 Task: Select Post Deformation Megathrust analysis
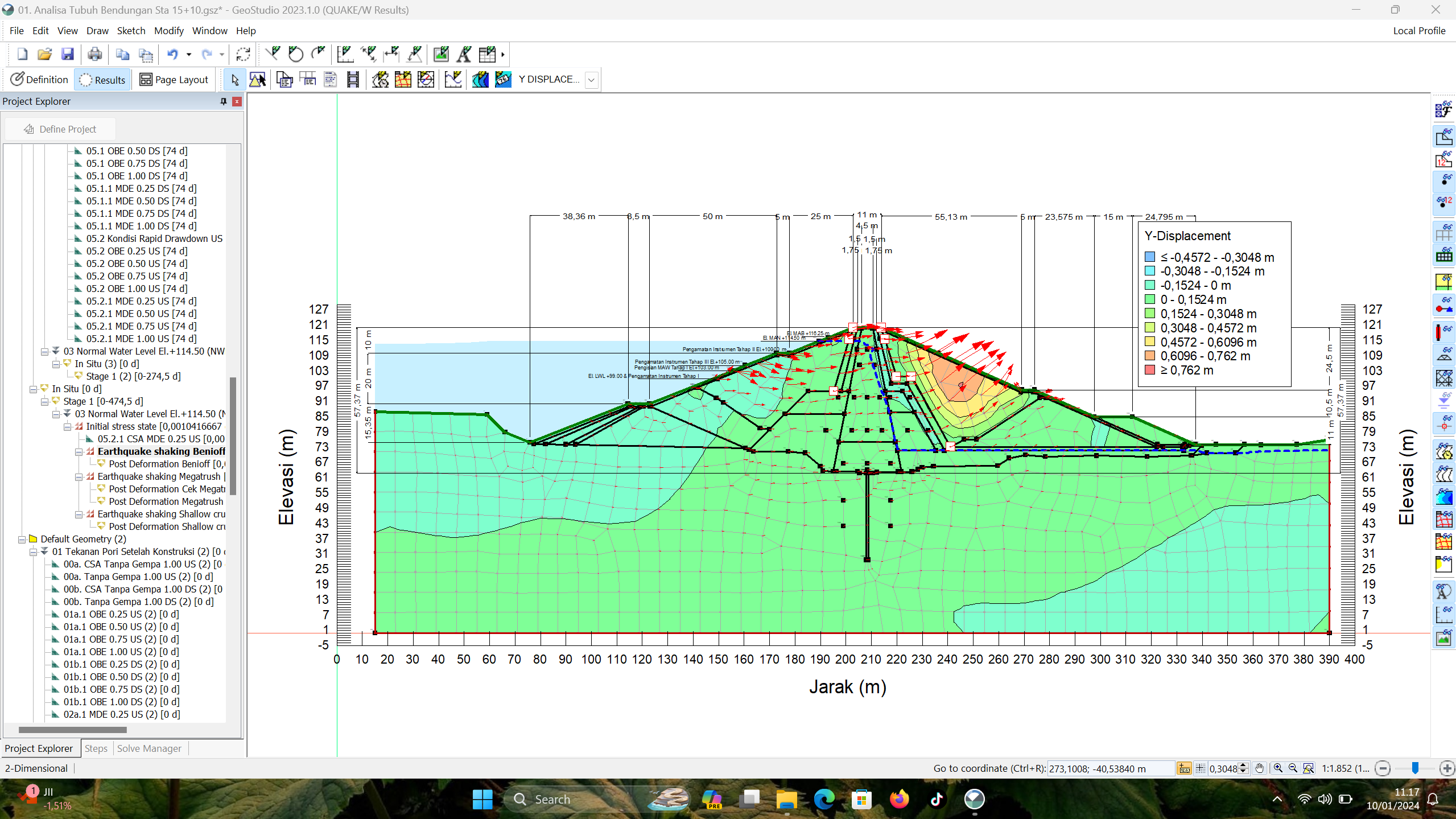tap(166, 501)
